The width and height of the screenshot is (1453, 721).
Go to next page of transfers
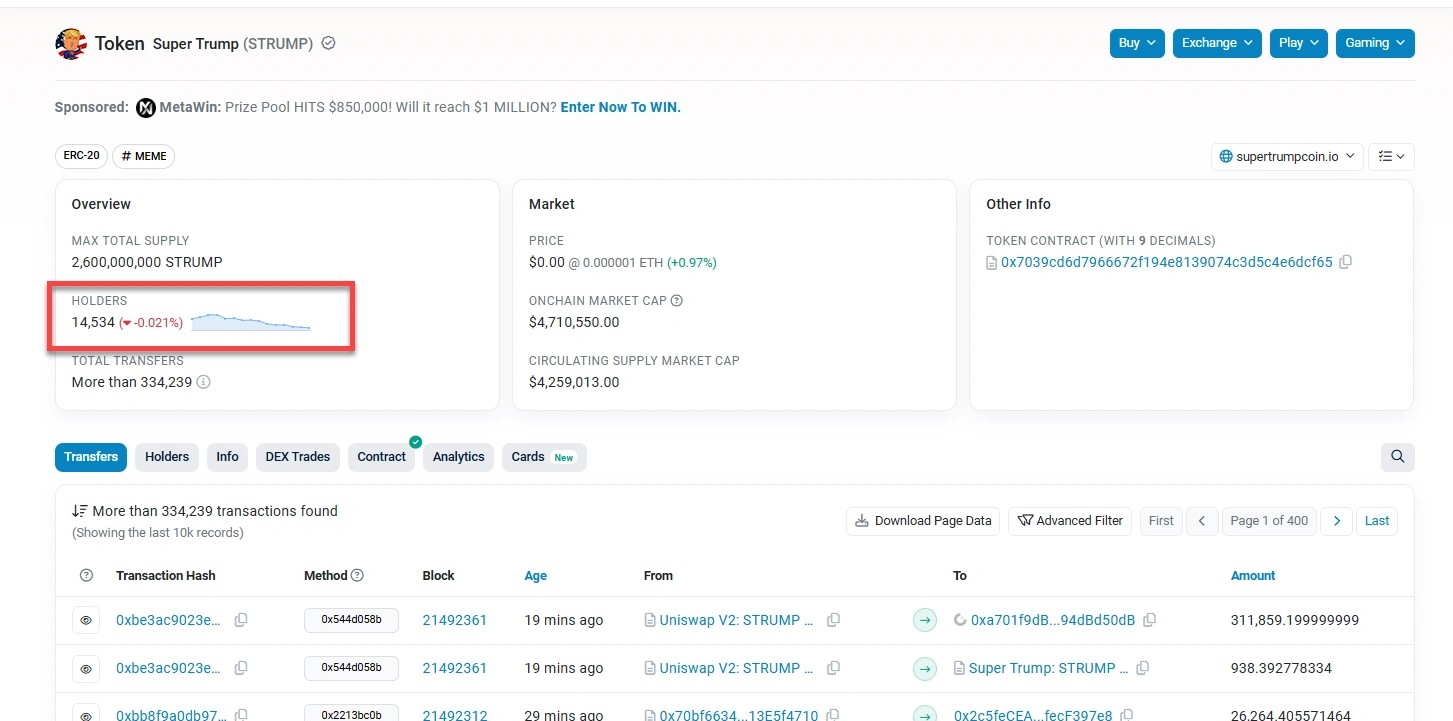click(1337, 521)
